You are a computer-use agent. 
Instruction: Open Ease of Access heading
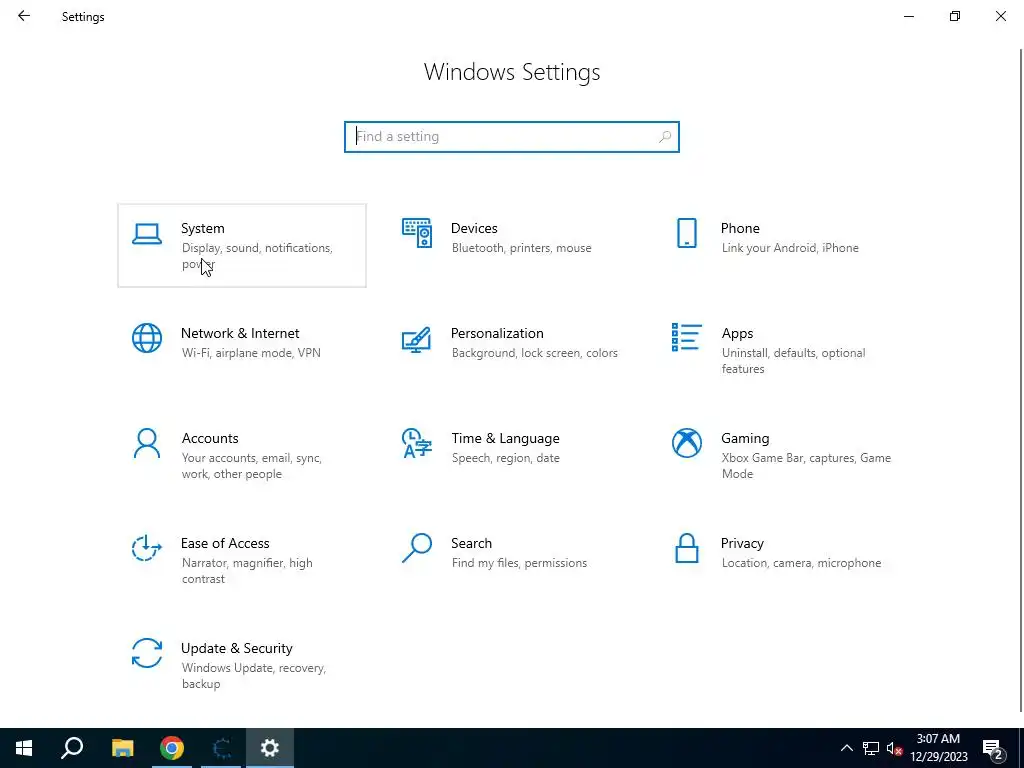pyautogui.click(x=225, y=543)
